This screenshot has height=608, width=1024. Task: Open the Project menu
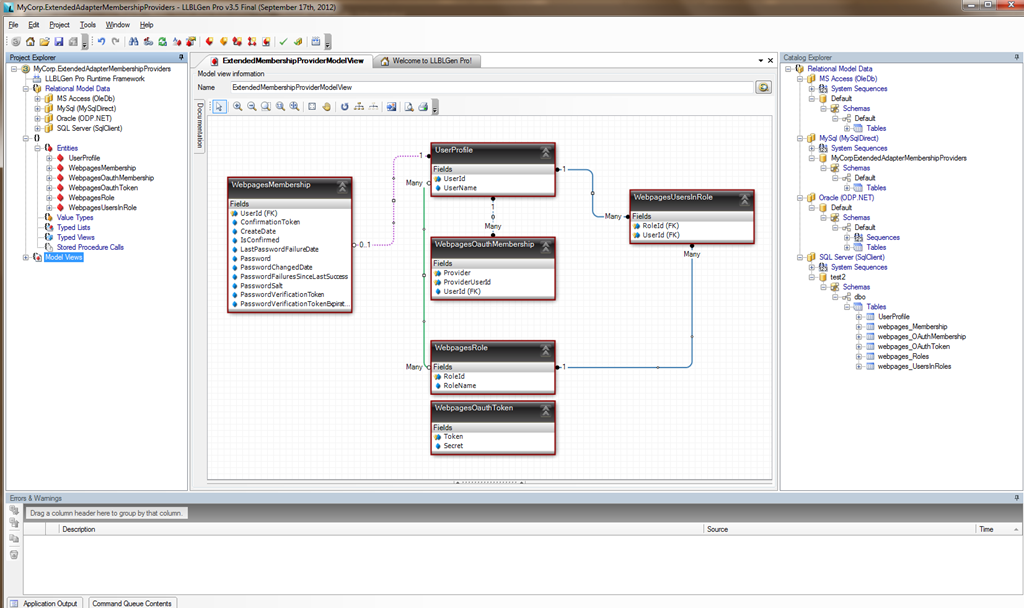(59, 24)
